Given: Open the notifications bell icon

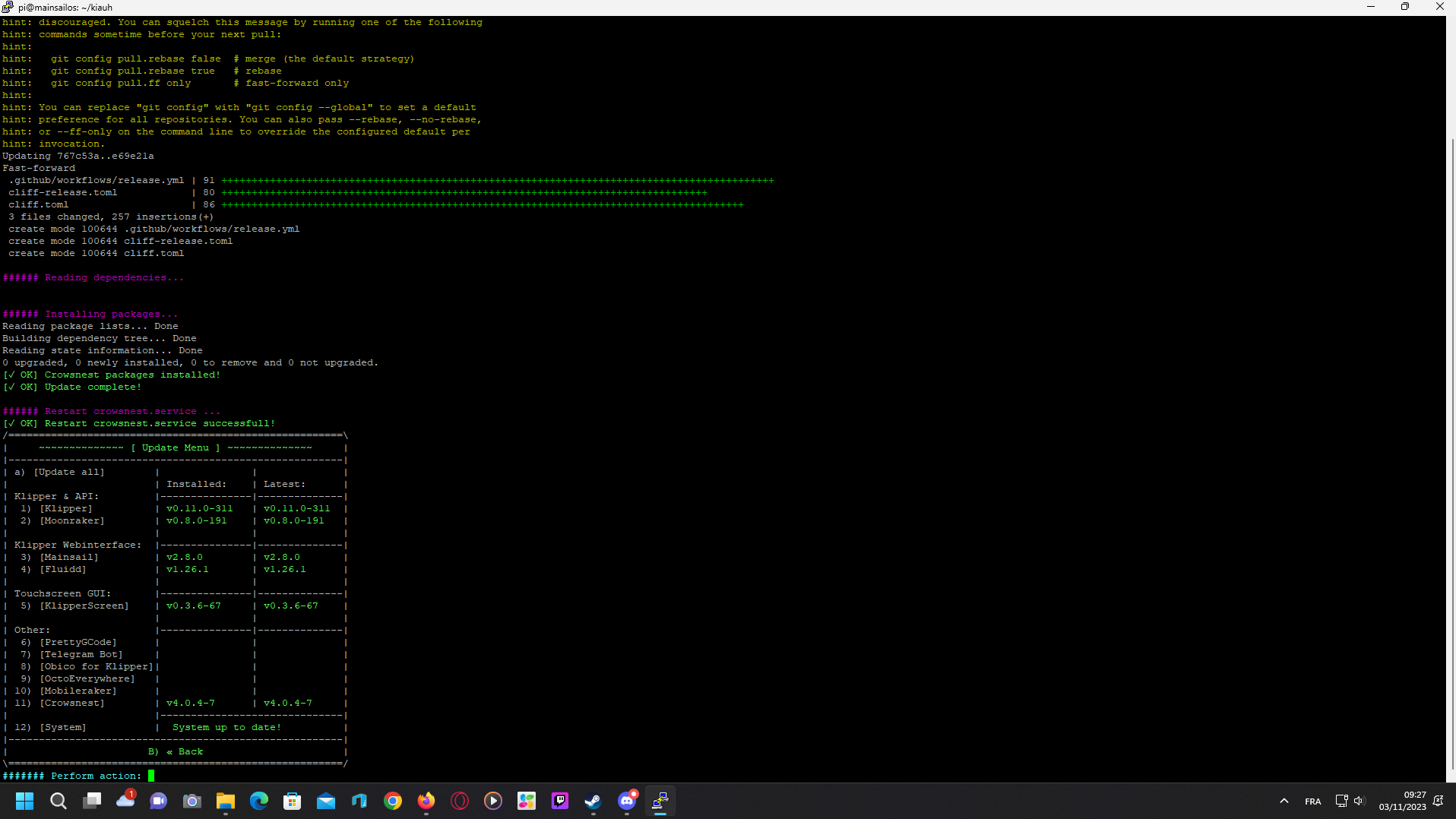Looking at the screenshot, I should tap(1438, 801).
